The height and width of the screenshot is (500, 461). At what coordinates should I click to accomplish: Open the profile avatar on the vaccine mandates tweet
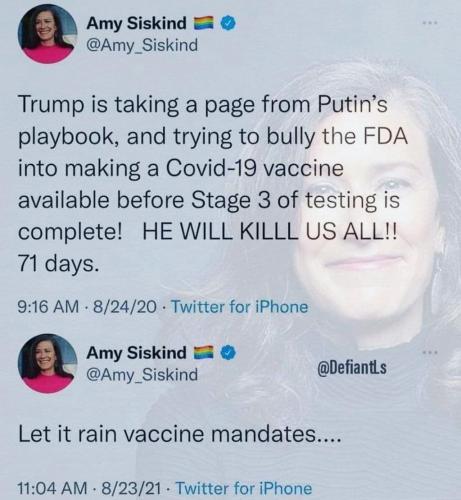click(x=47, y=363)
